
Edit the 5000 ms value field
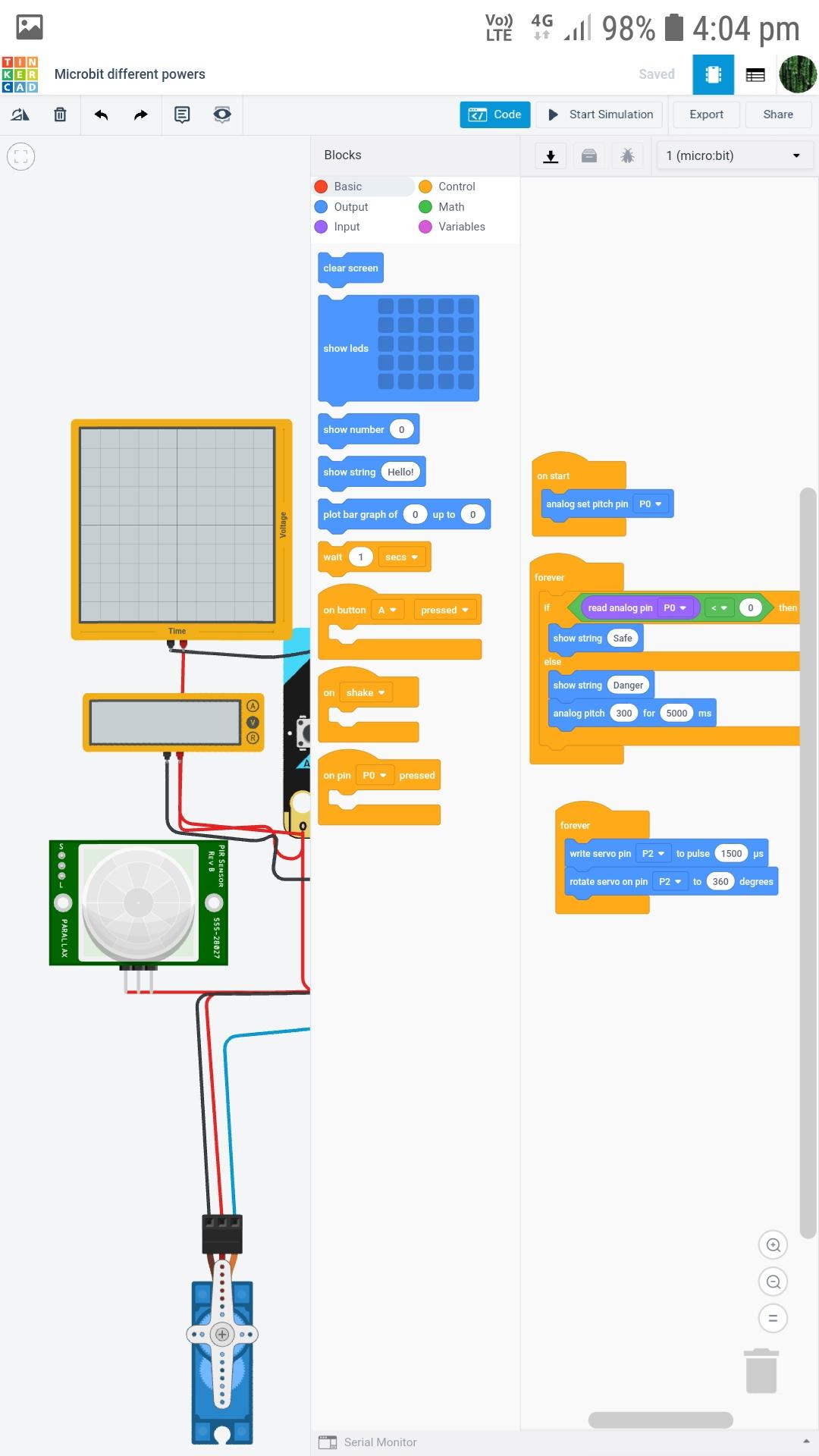click(676, 713)
